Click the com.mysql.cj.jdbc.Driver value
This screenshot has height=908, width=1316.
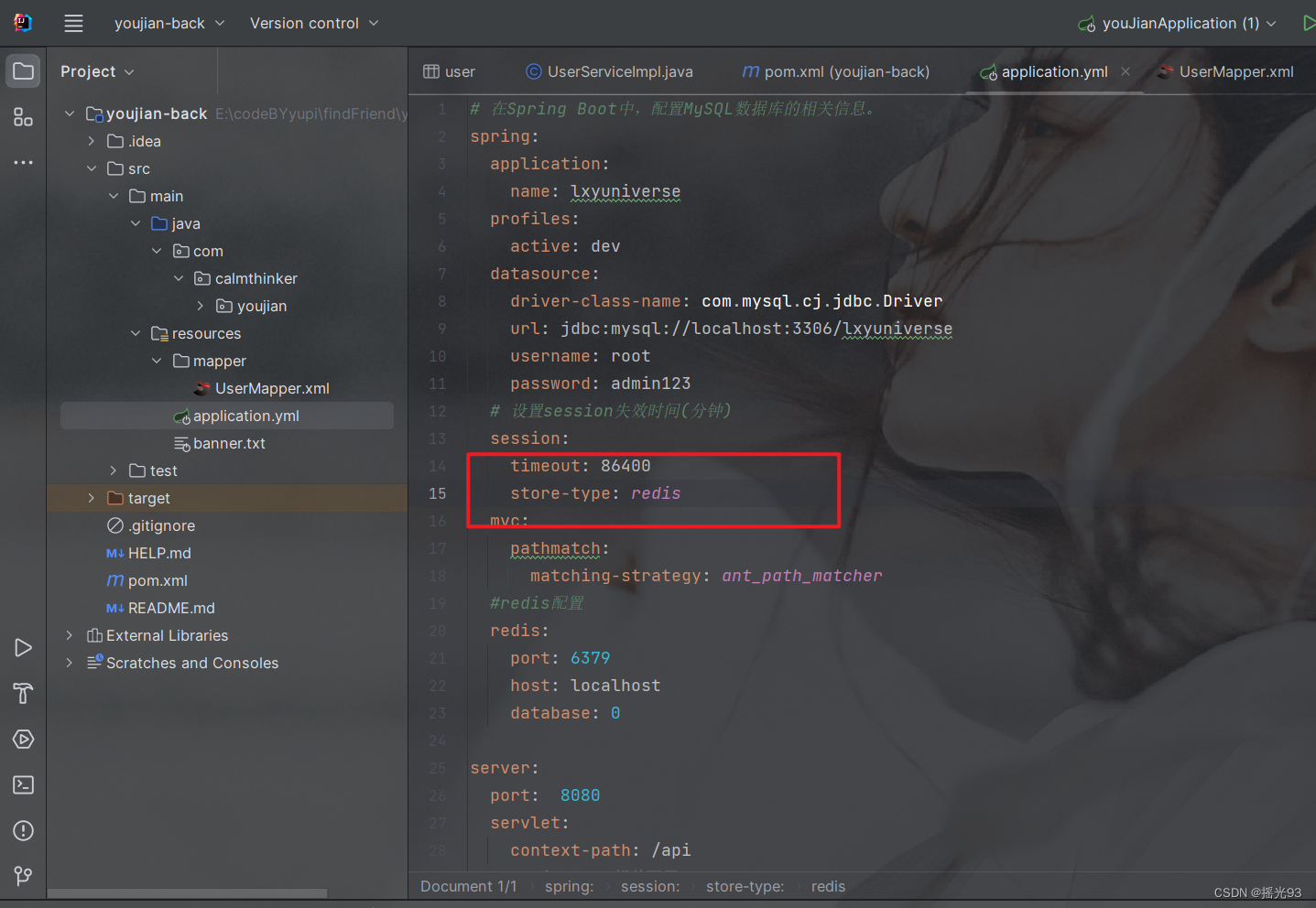(821, 301)
